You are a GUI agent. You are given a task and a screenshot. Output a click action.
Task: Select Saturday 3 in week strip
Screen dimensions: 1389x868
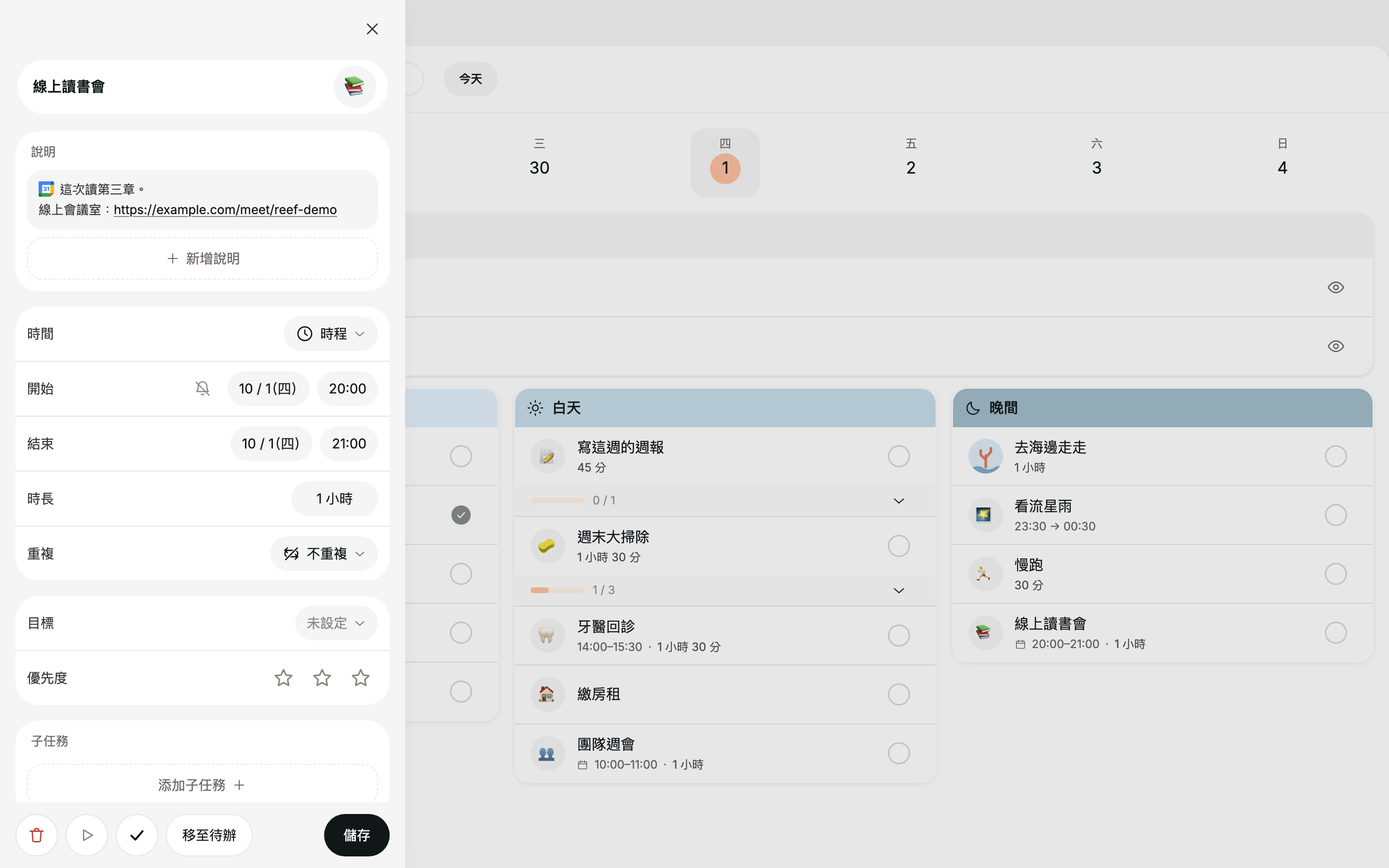tap(1096, 163)
